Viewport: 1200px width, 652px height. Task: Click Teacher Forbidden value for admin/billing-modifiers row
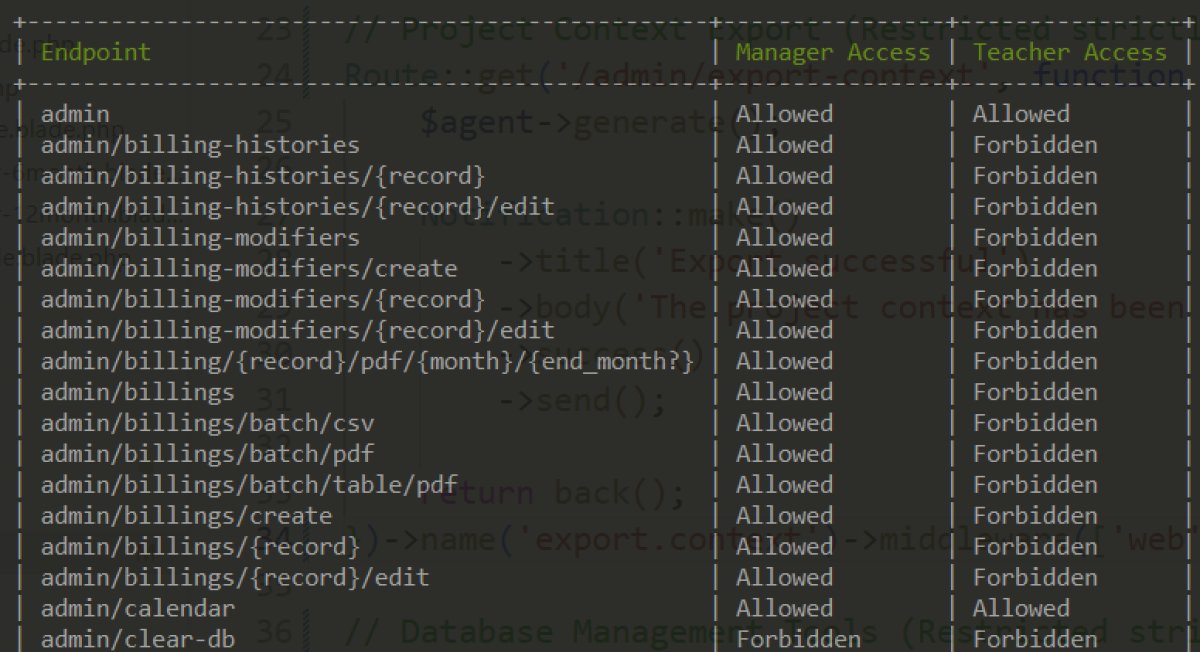tap(1035, 238)
